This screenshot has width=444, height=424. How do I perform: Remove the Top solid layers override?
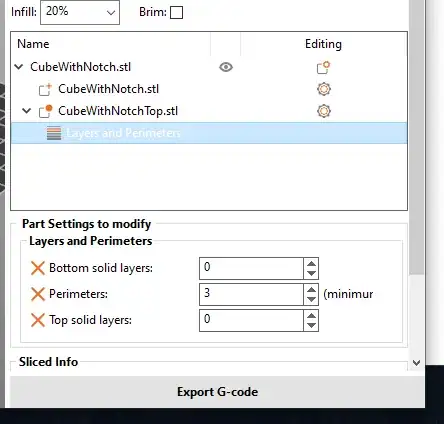[38, 320]
